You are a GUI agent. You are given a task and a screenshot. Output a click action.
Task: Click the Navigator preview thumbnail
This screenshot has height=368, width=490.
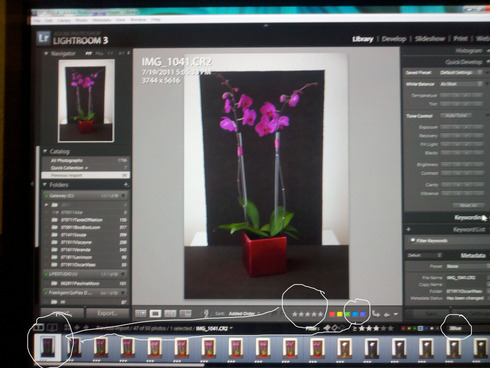click(86, 100)
